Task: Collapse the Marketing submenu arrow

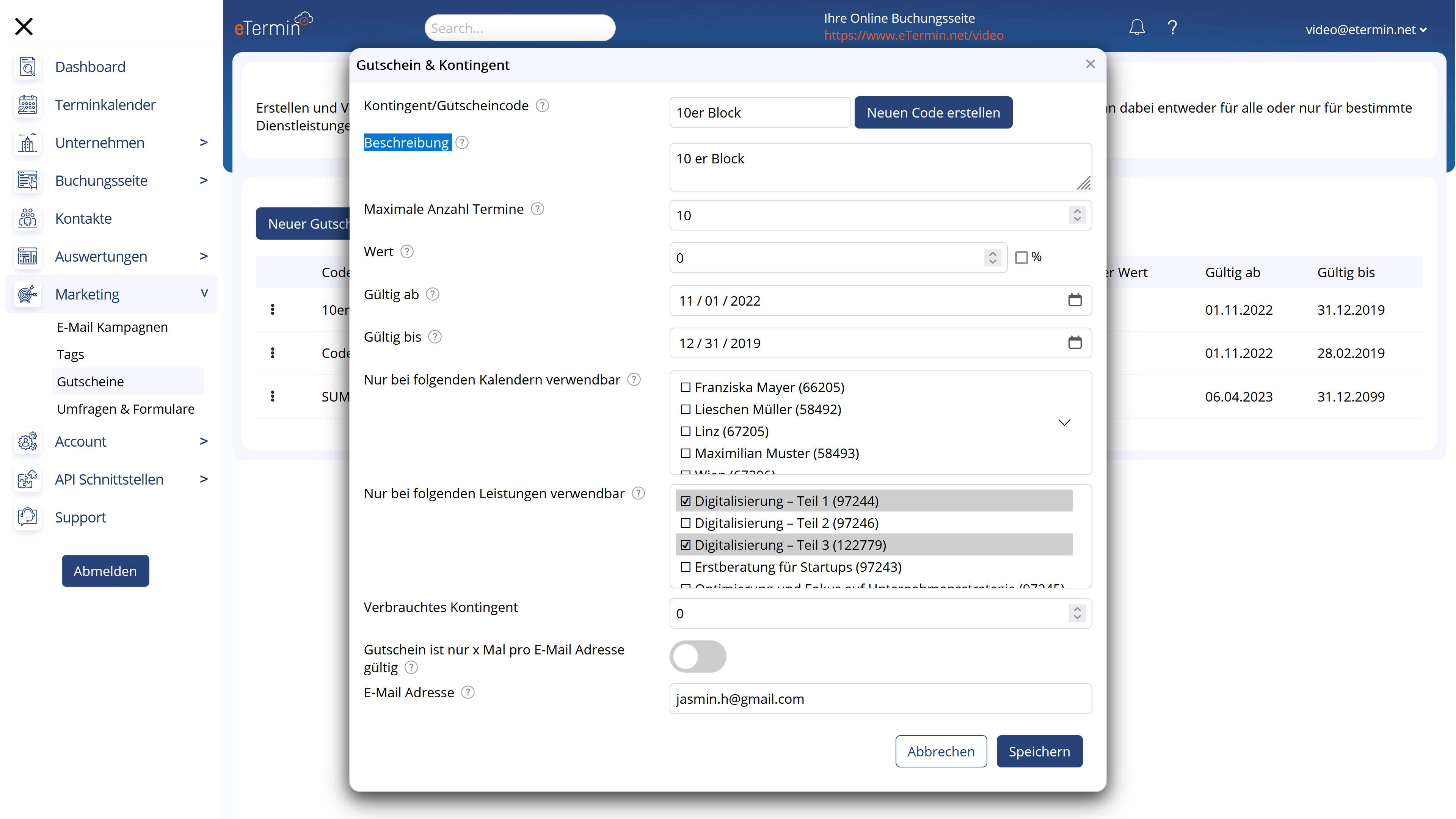Action: point(204,293)
